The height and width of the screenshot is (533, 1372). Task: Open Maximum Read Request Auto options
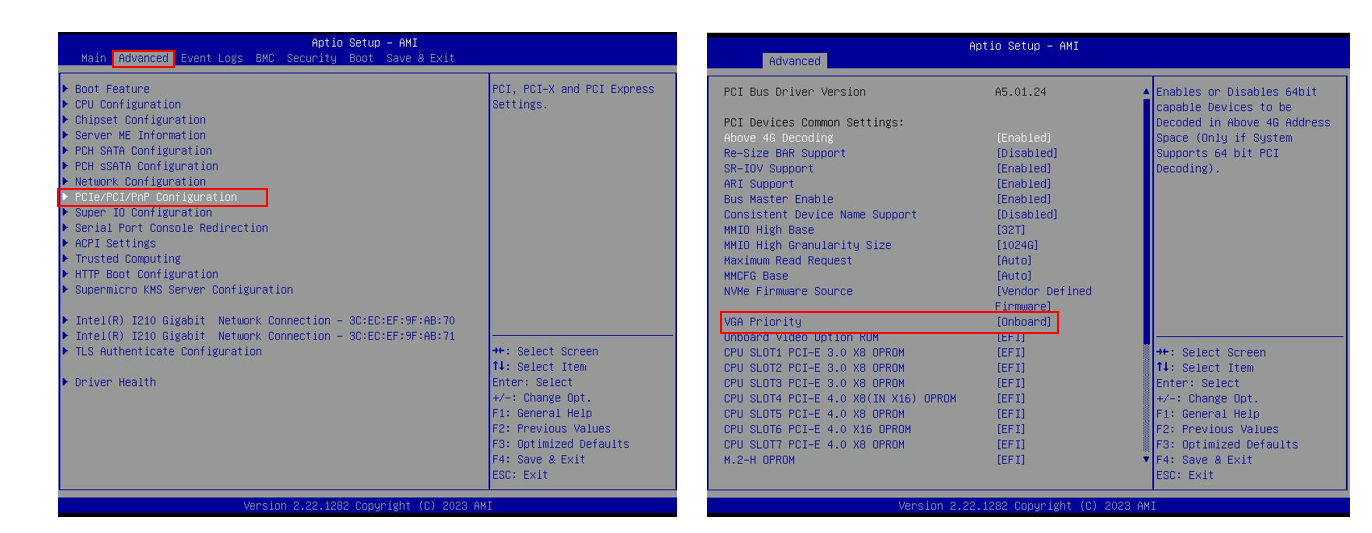[1013, 261]
